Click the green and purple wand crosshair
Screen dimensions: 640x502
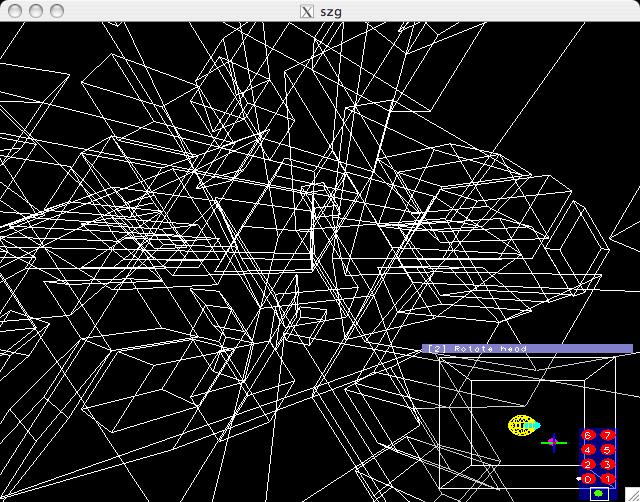[553, 441]
